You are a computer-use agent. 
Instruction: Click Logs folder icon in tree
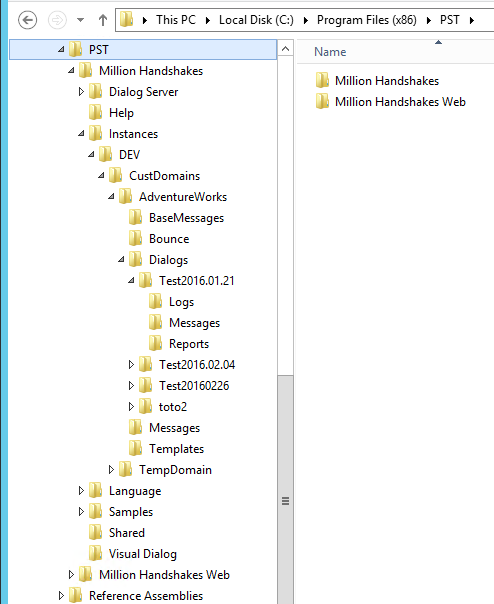click(156, 301)
